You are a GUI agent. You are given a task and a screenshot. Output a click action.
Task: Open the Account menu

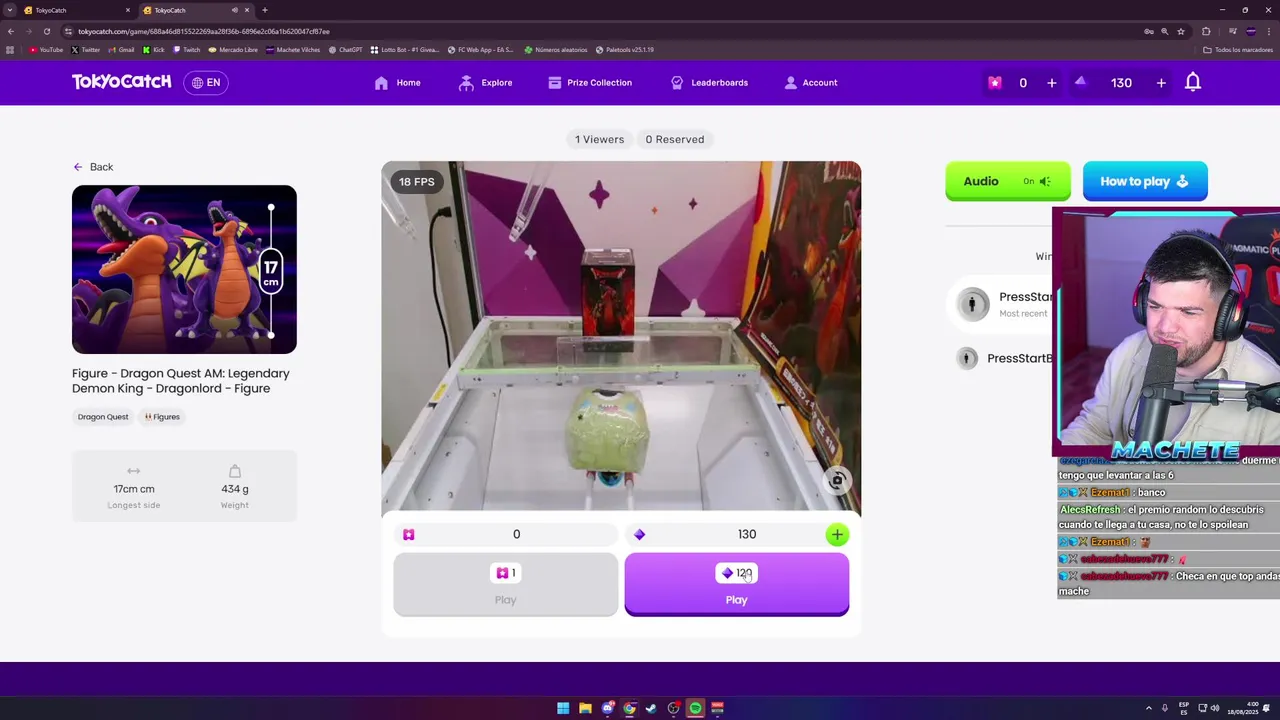click(x=811, y=83)
